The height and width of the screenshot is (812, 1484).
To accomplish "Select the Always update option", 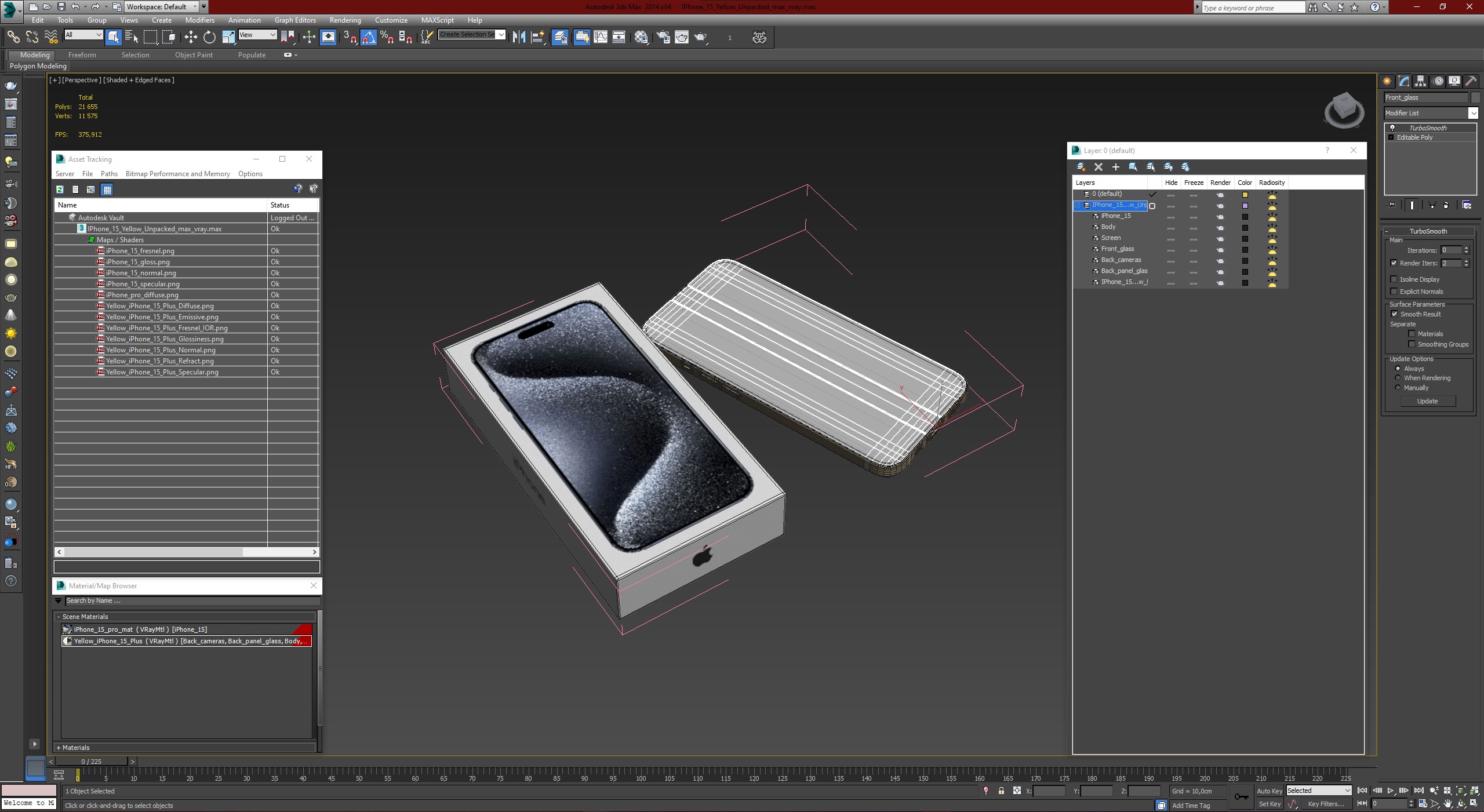I will click(x=1398, y=369).
